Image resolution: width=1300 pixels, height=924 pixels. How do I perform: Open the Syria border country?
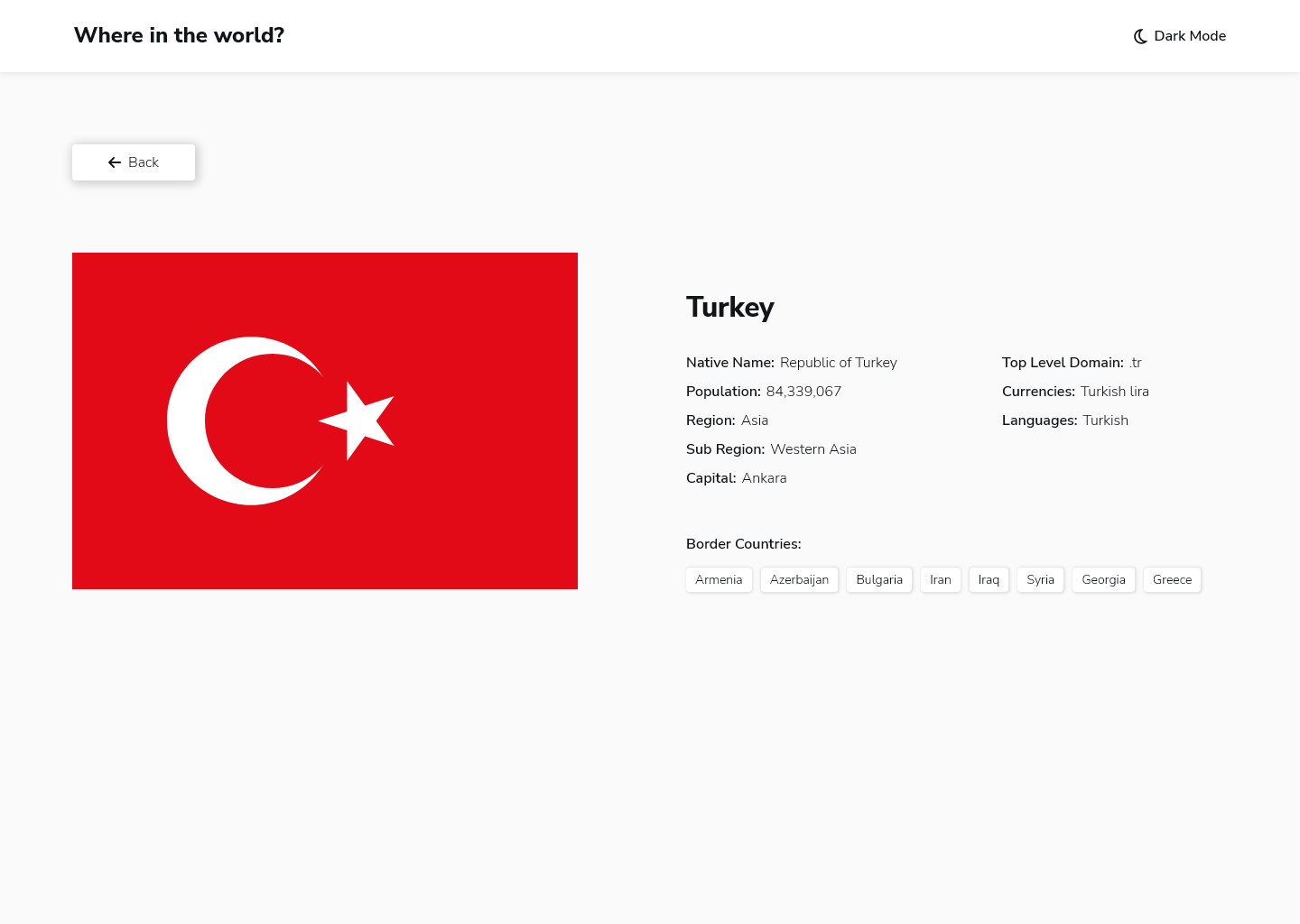(1041, 579)
